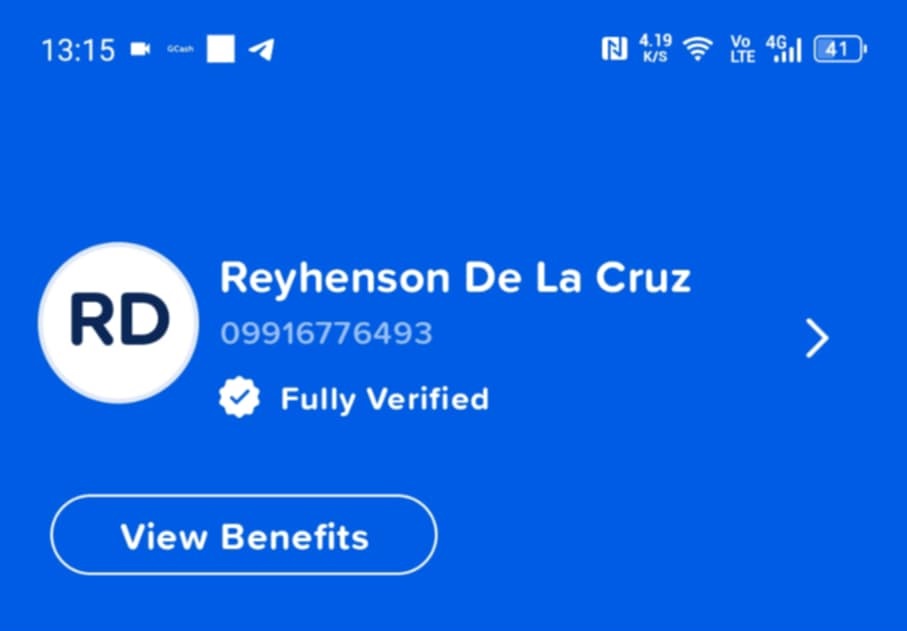The height and width of the screenshot is (631, 907).
Task: Tap the 13:15 clock in status bar
Action: pos(79,50)
